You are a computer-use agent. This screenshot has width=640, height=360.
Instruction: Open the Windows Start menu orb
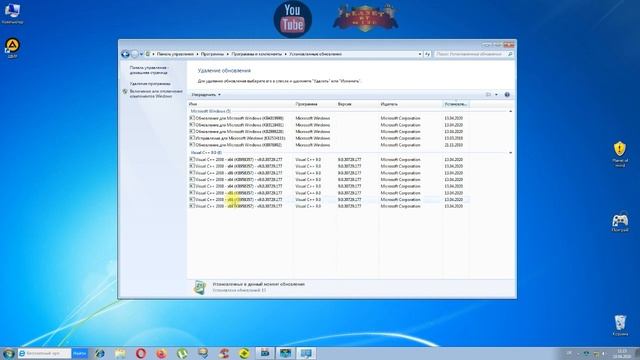pyautogui.click(x=9, y=353)
